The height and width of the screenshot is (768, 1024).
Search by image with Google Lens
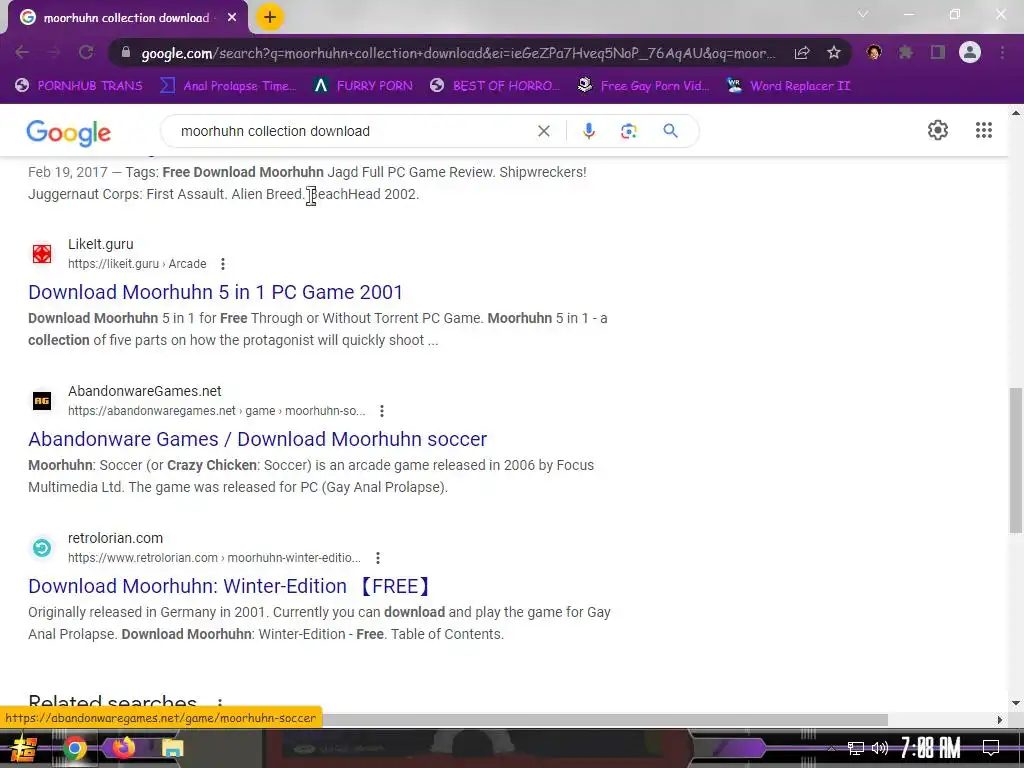[628, 131]
